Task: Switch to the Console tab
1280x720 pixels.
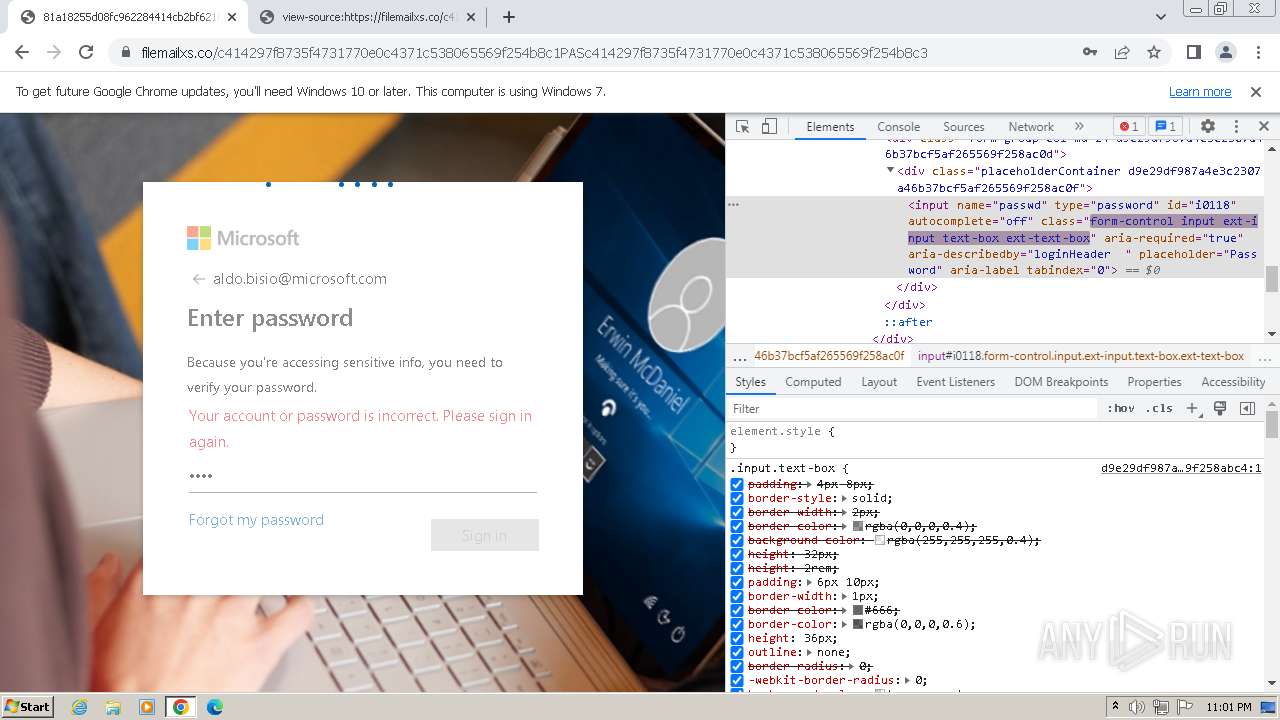Action: point(898,127)
